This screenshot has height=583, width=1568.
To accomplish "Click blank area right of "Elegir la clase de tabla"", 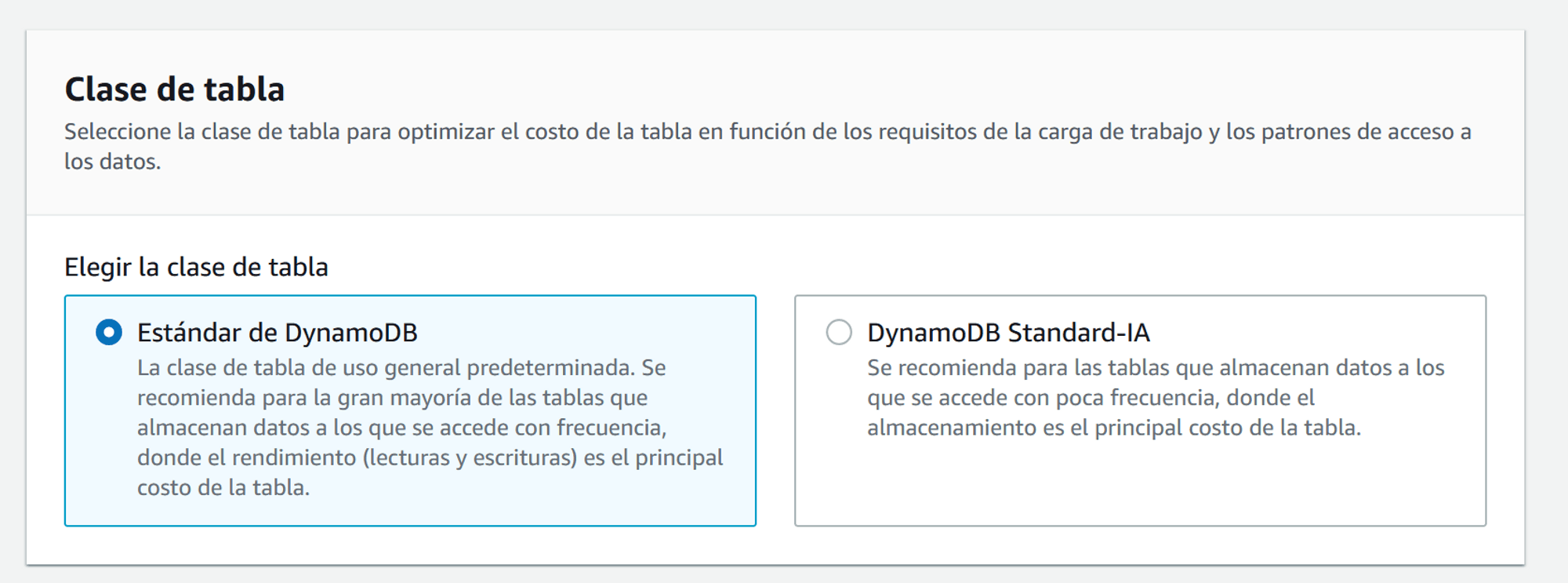I will click(862, 267).
